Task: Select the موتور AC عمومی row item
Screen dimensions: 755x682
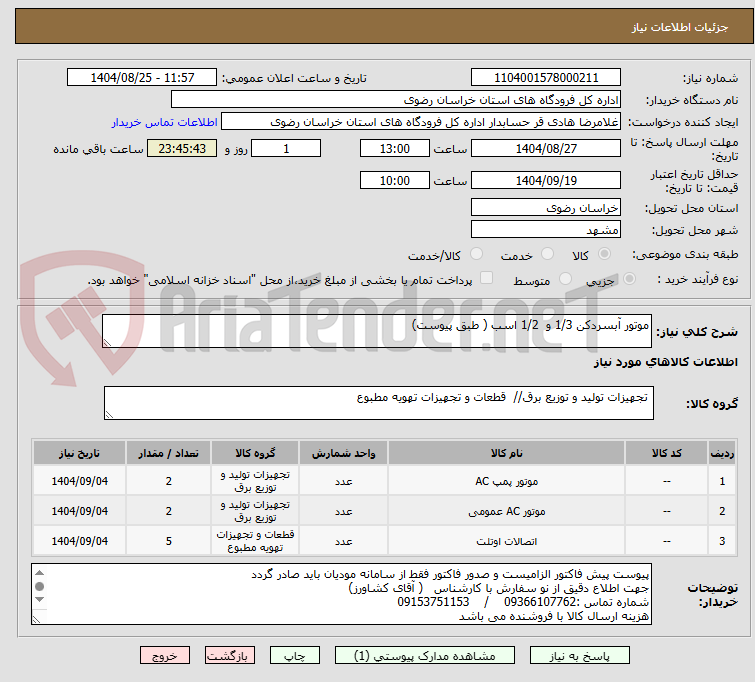Action: [507, 511]
